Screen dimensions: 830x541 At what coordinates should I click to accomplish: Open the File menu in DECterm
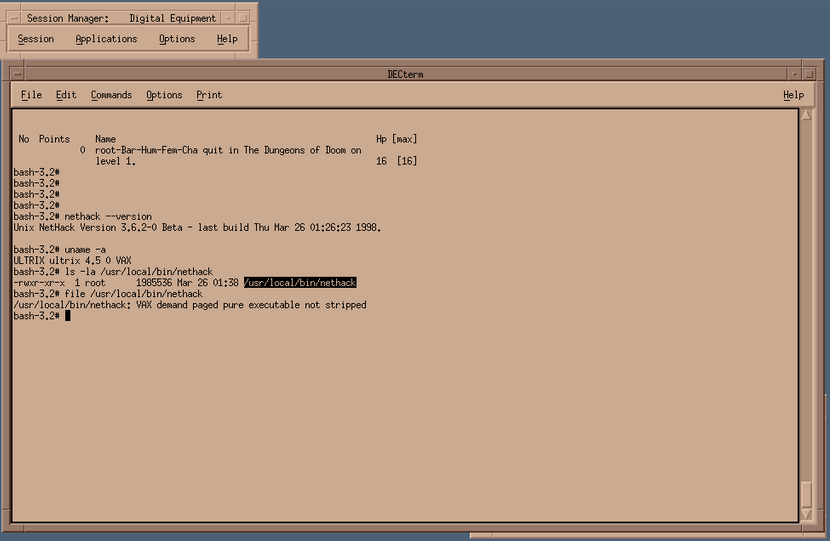[31, 95]
